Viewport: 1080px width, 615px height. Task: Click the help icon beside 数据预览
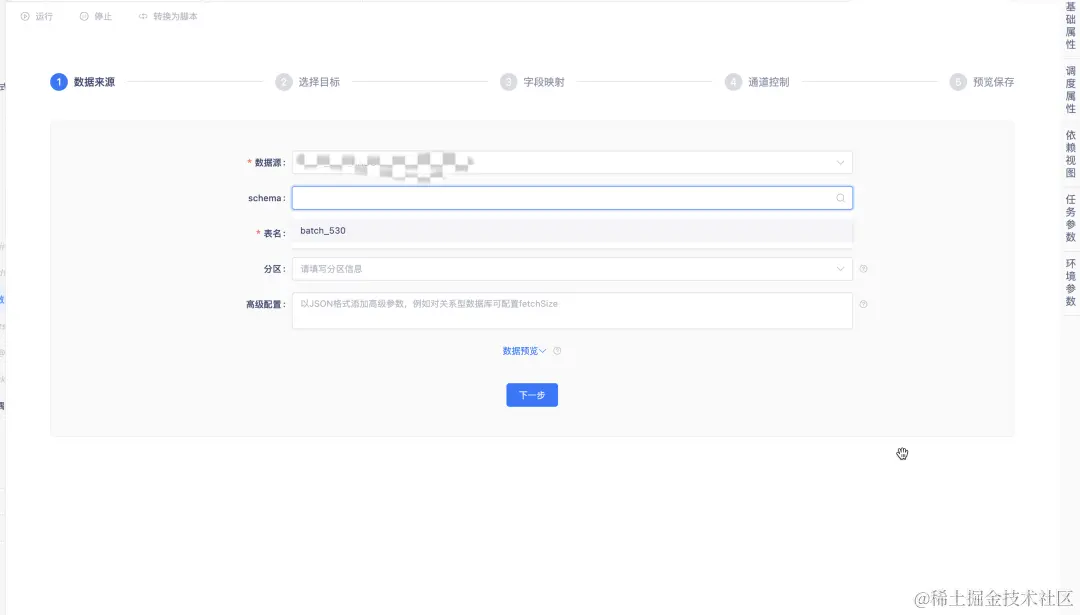557,351
